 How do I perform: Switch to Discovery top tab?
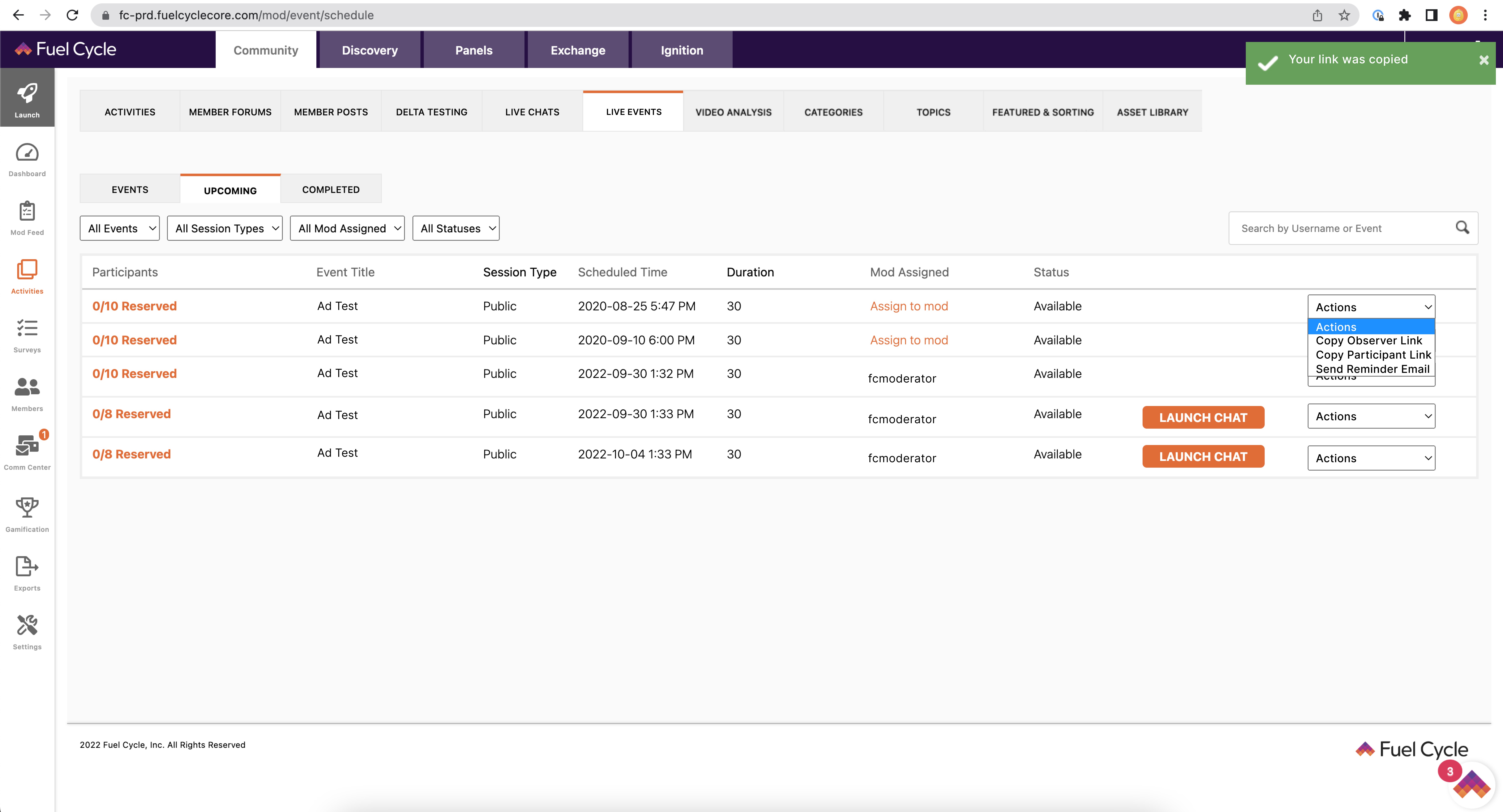coord(370,50)
